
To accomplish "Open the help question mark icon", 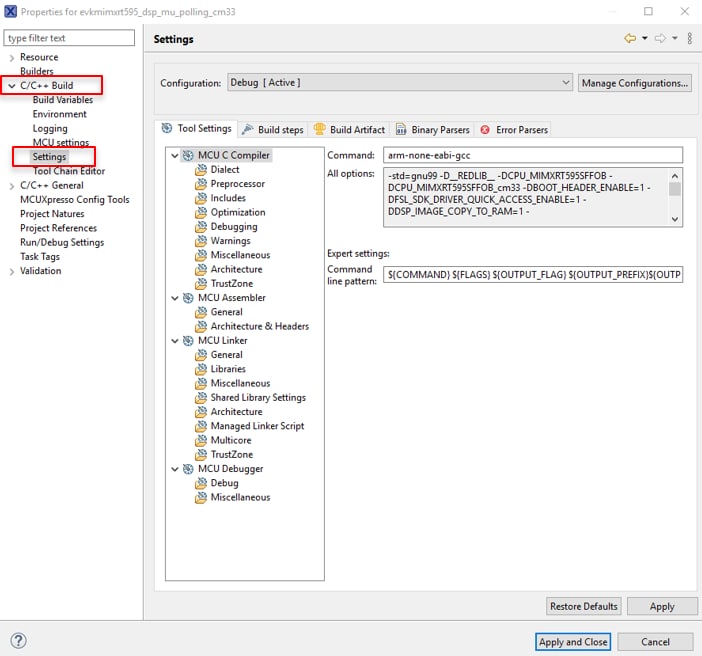I will (x=18, y=641).
